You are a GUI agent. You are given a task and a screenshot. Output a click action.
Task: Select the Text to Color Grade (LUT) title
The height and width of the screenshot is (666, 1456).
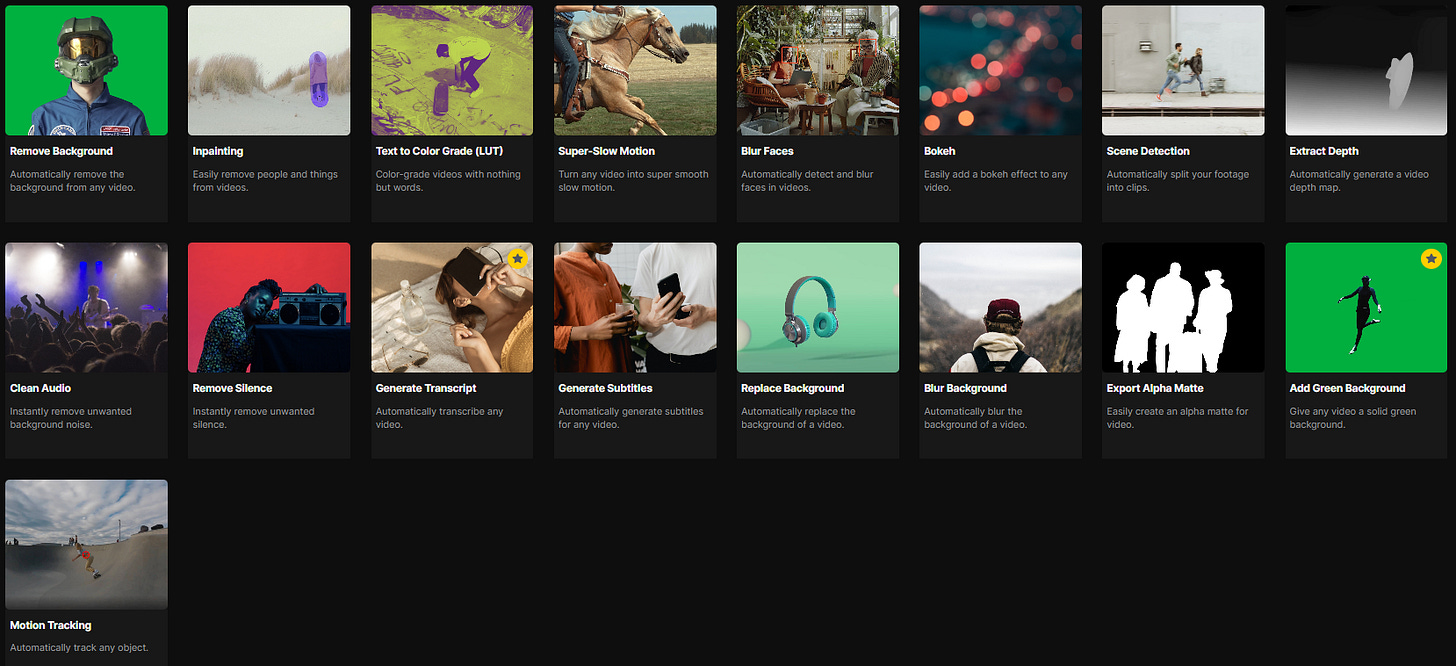pos(439,151)
